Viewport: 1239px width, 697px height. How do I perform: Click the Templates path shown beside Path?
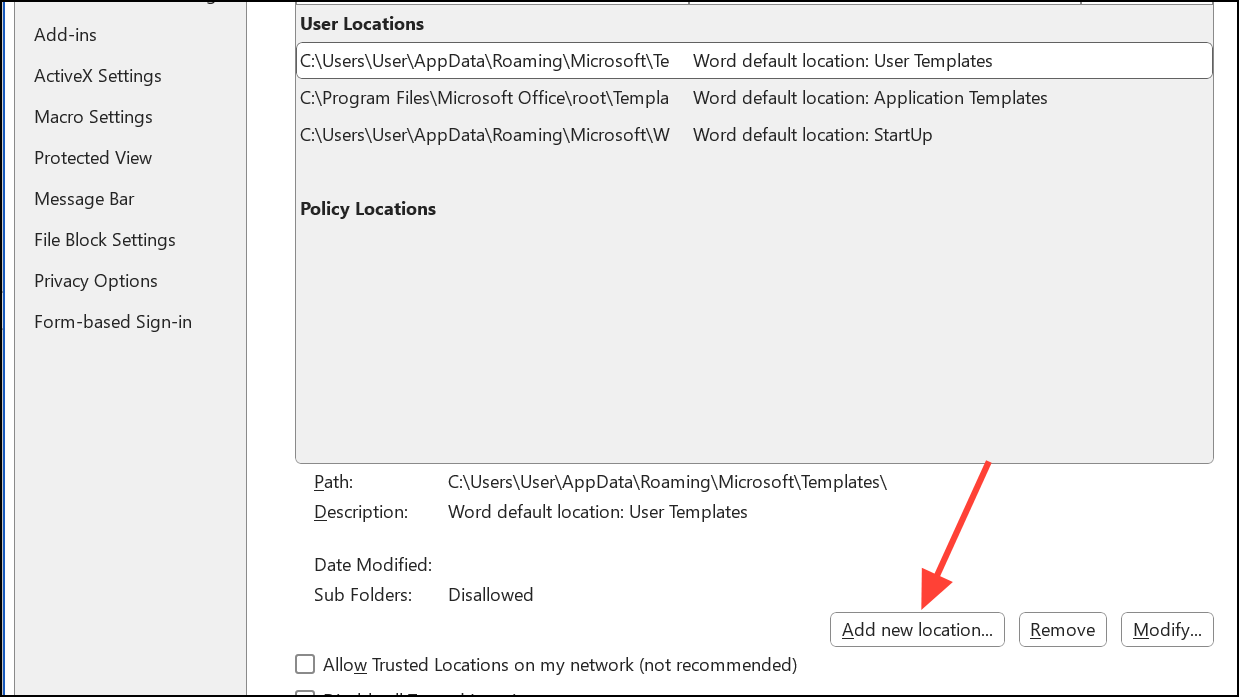(667, 482)
